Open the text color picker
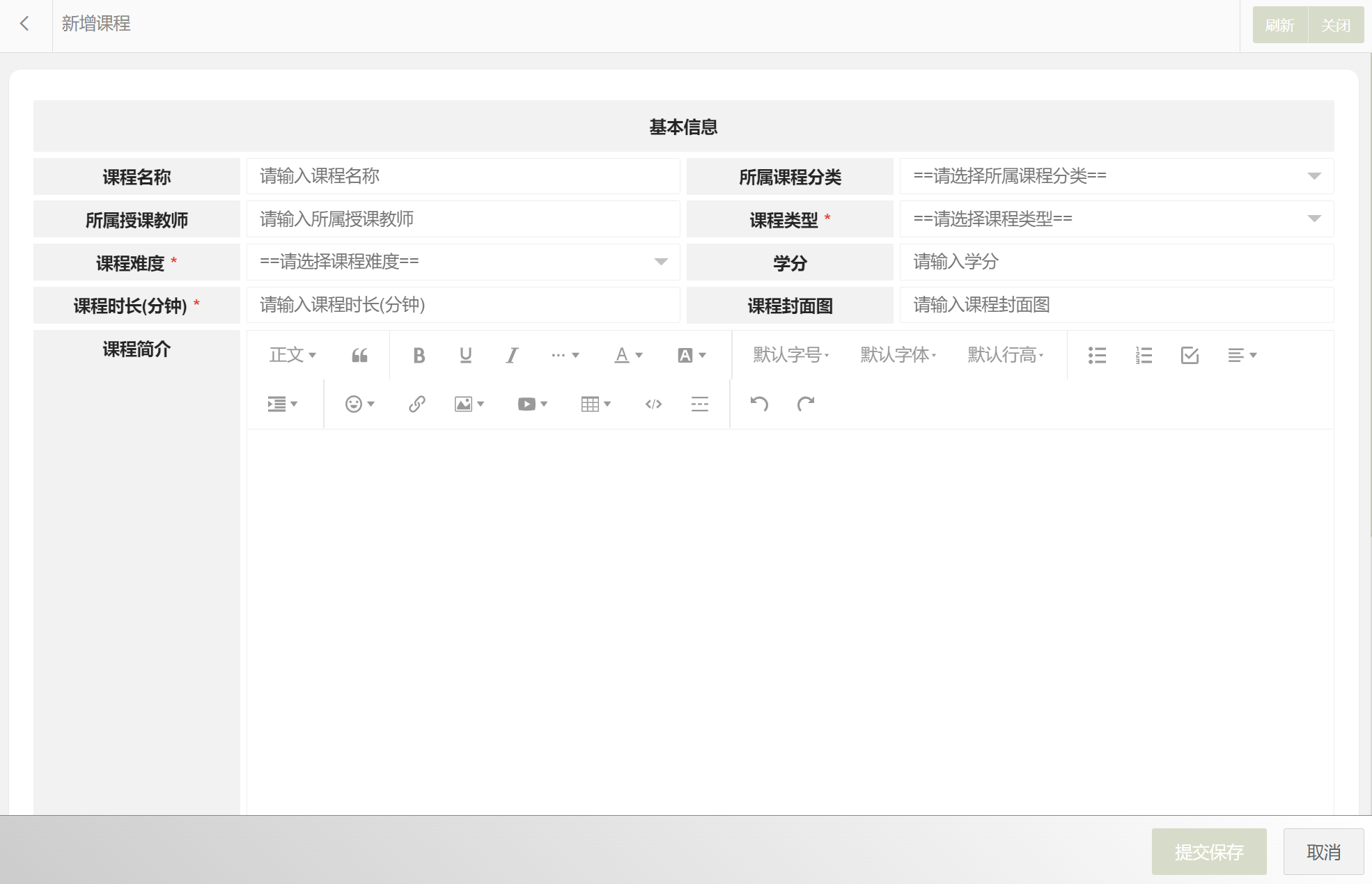This screenshot has height=884, width=1372. pos(627,356)
